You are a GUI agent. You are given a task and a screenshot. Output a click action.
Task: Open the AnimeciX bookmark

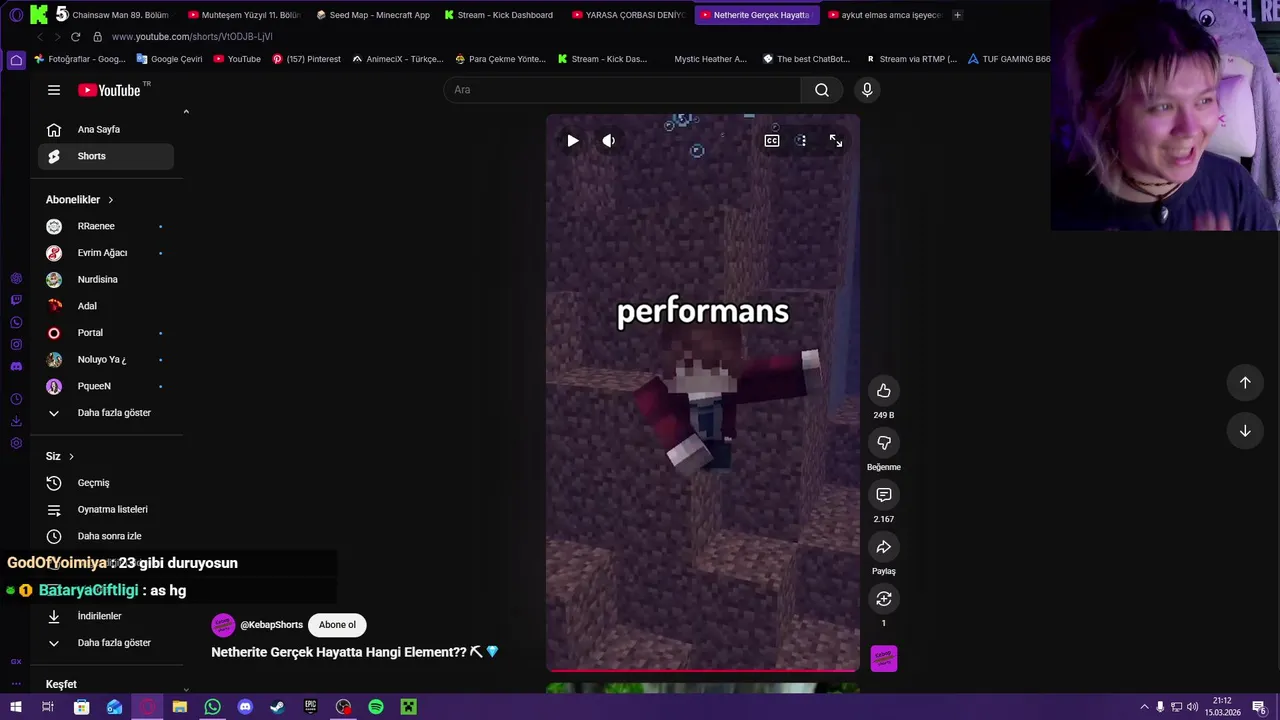(398, 59)
